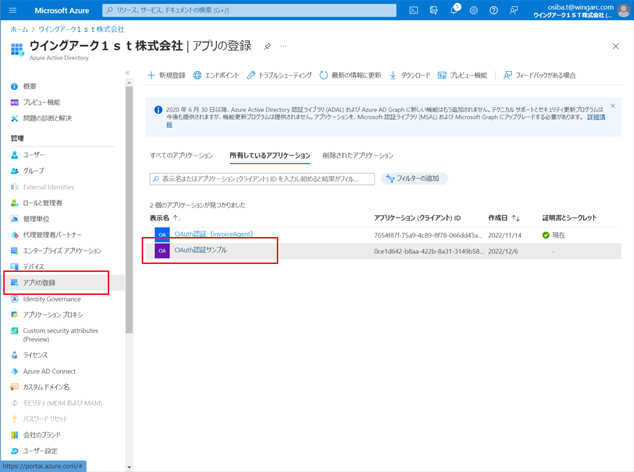
Task: Click the ホーム breadcrumb link
Action: (x=19, y=30)
